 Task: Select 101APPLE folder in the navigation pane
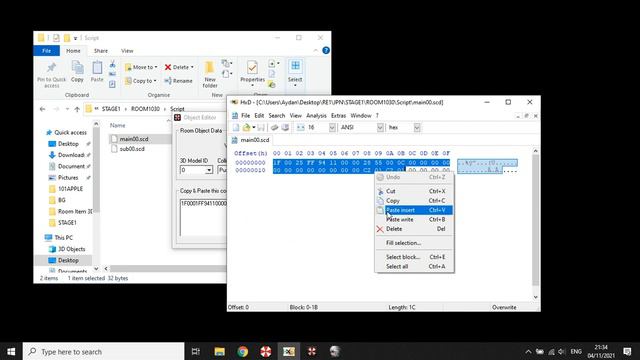(x=70, y=189)
